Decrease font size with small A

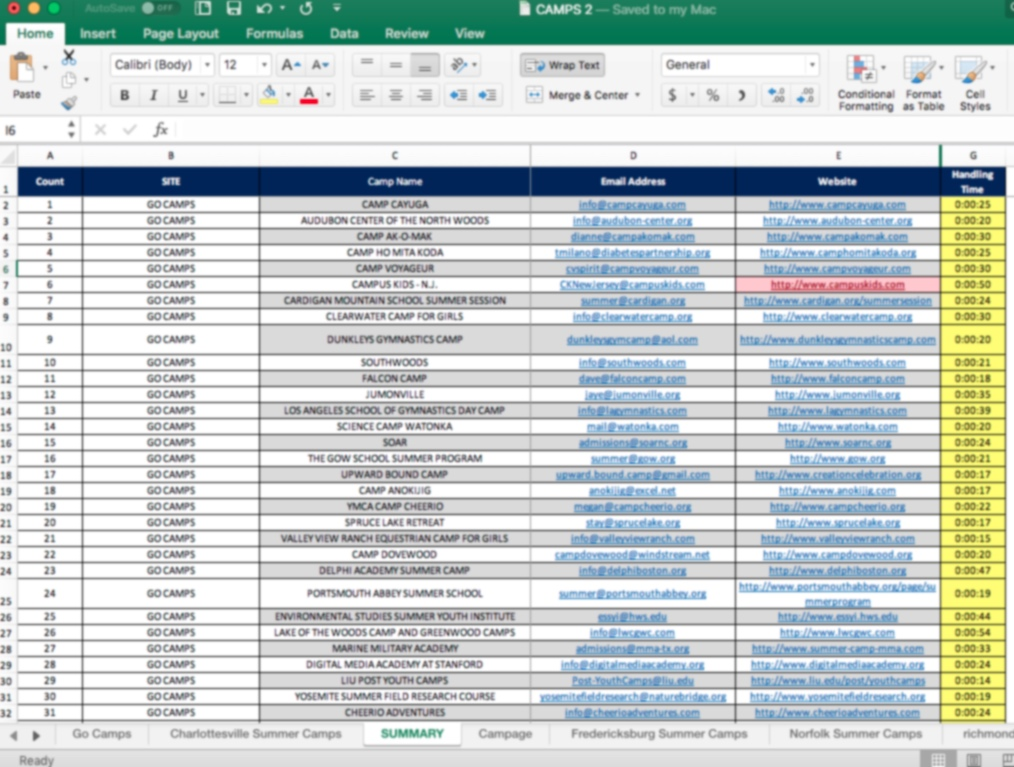pyautogui.click(x=320, y=65)
